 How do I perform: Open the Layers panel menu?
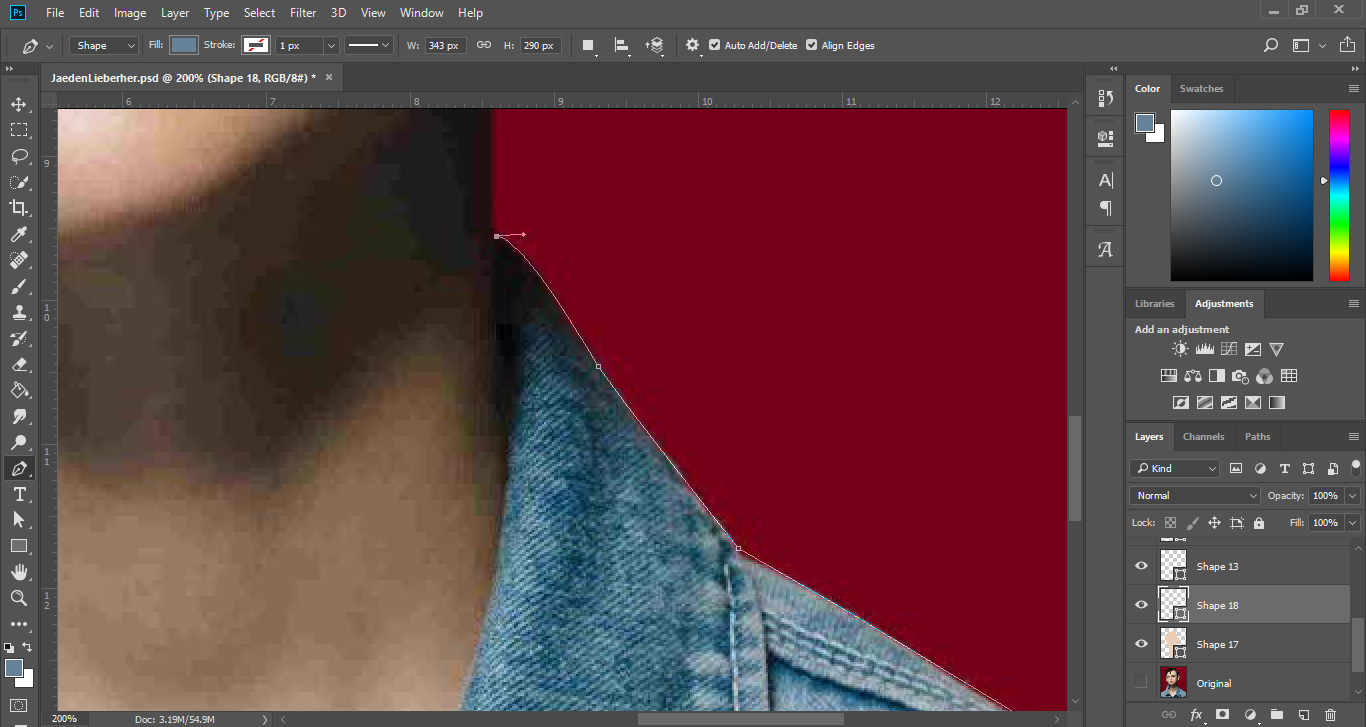1354,437
